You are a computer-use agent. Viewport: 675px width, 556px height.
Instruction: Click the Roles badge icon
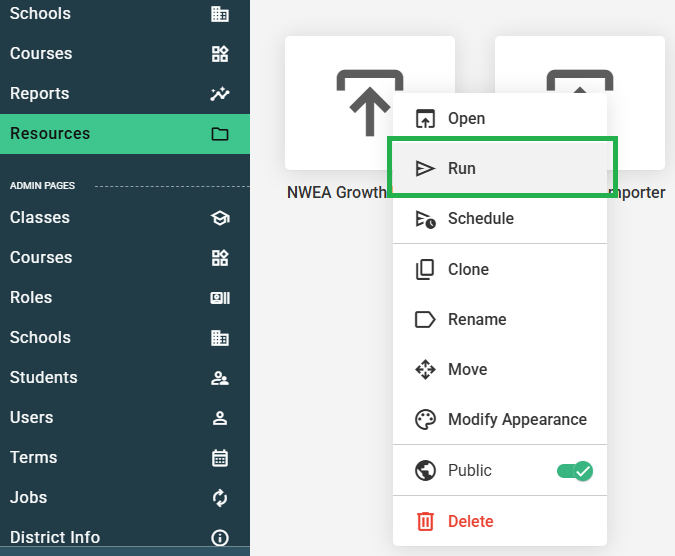pos(220,298)
